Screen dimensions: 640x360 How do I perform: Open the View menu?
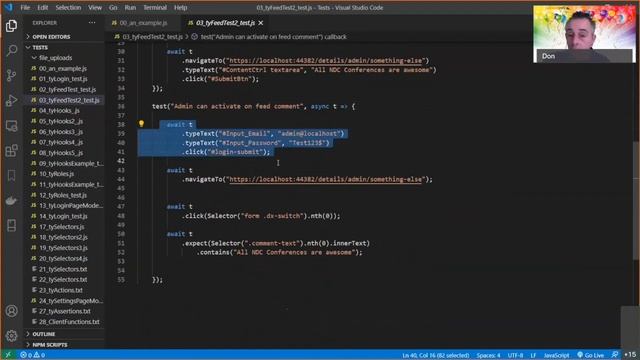[x=95, y=7]
